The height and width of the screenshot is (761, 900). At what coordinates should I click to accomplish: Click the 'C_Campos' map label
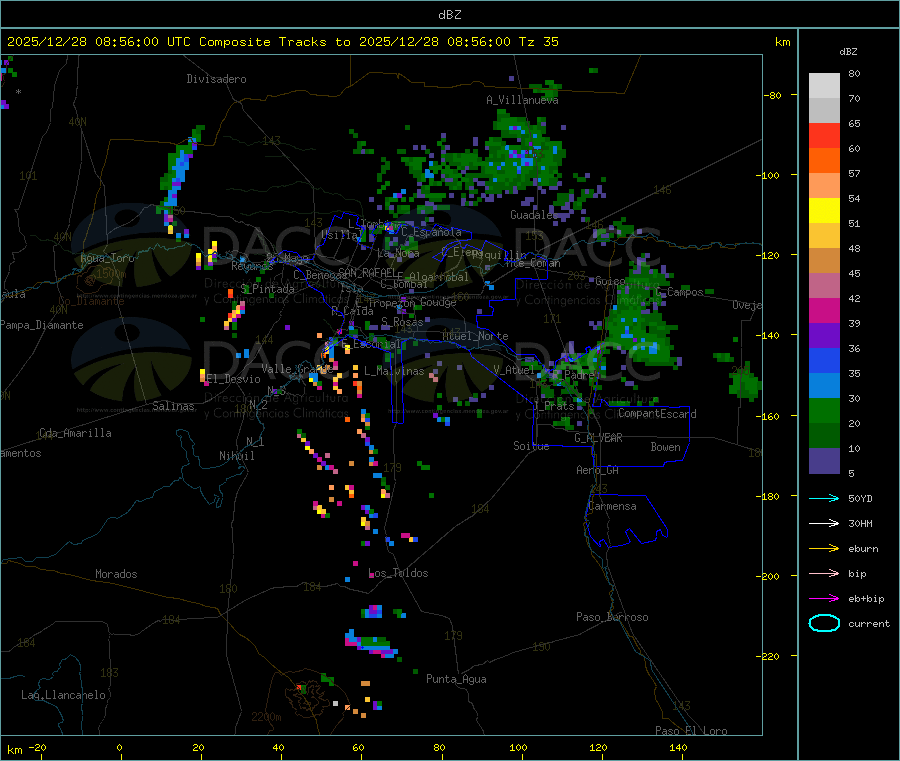click(x=680, y=292)
